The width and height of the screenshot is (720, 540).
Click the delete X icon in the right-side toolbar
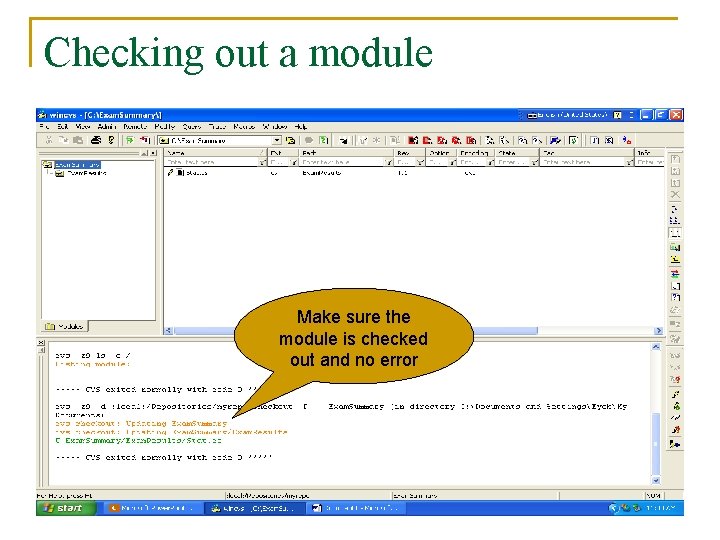click(x=675, y=194)
